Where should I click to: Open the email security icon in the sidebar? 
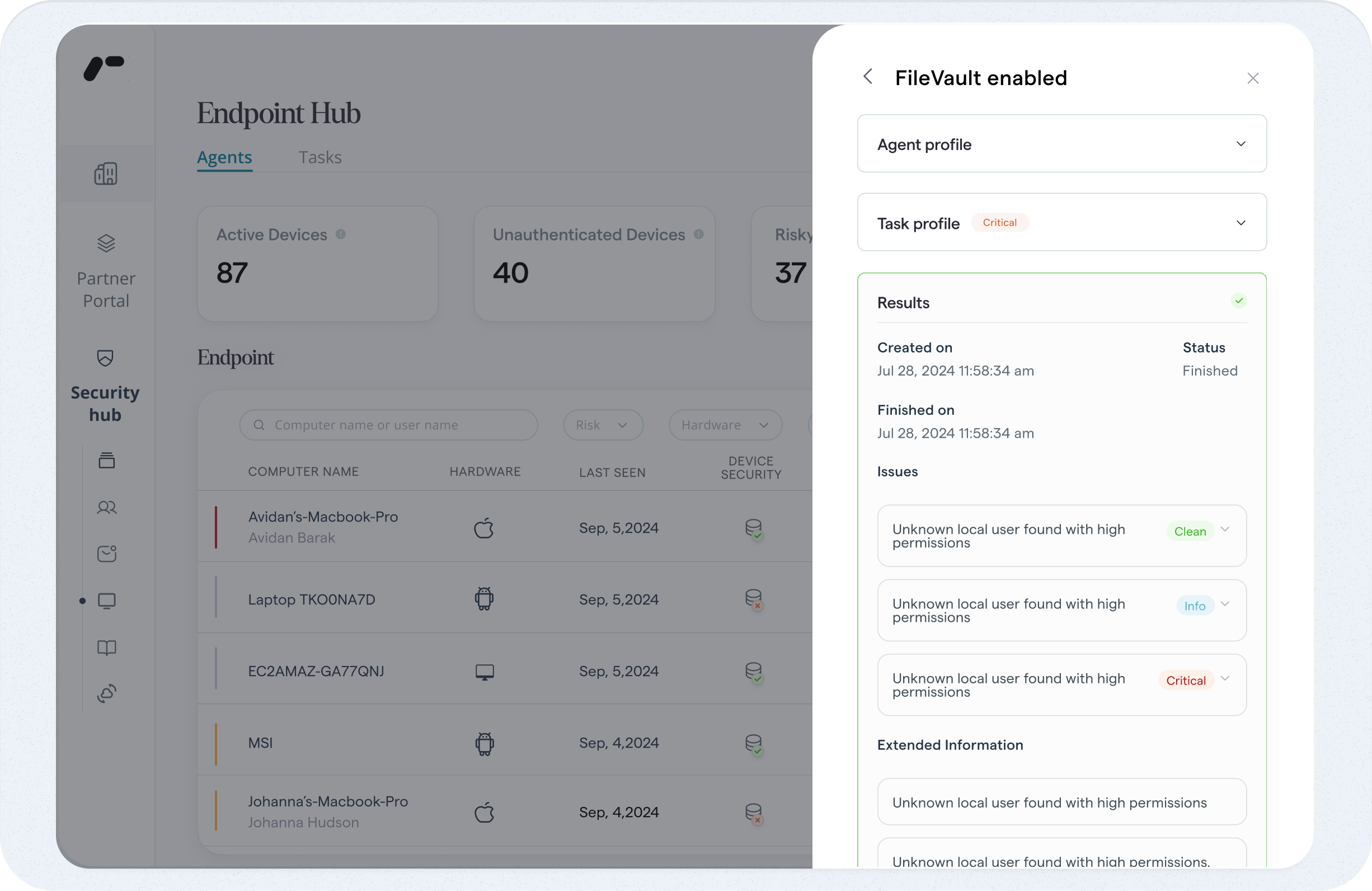[x=107, y=554]
